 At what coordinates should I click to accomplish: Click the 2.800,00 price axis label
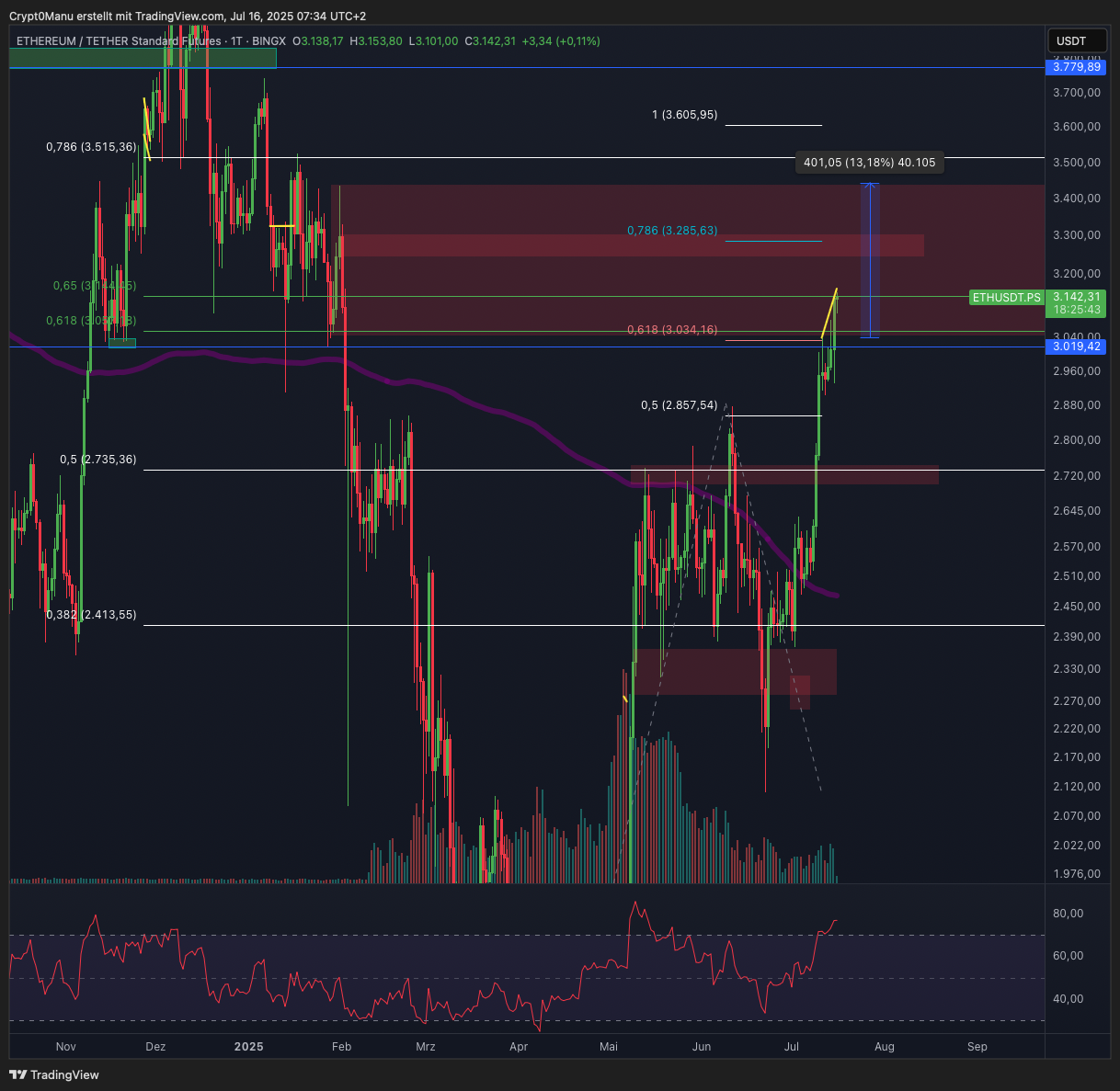click(1077, 440)
